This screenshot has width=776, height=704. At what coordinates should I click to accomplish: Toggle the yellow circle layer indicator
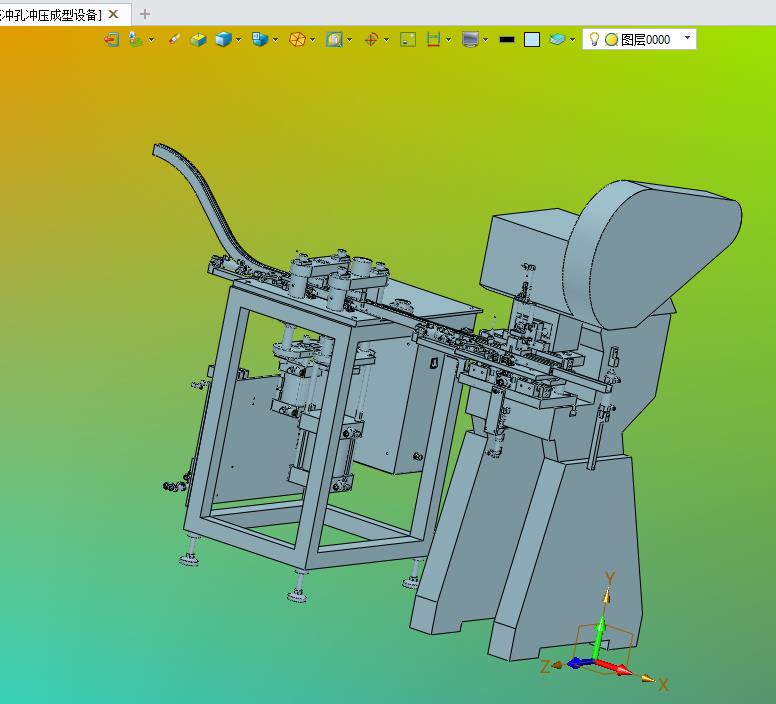(x=612, y=40)
